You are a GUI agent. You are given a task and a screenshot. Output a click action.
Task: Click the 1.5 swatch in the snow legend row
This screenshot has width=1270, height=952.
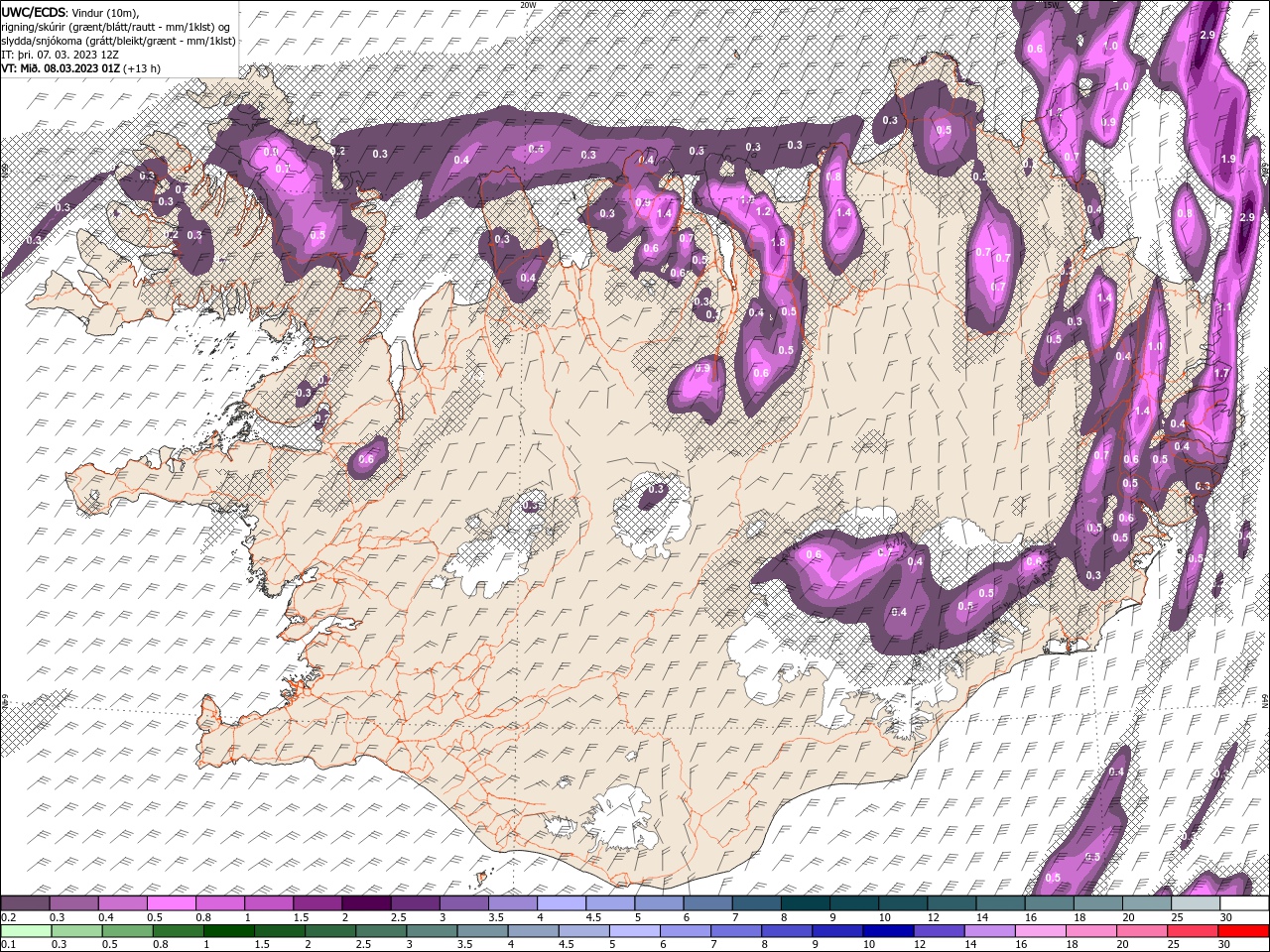[317, 903]
